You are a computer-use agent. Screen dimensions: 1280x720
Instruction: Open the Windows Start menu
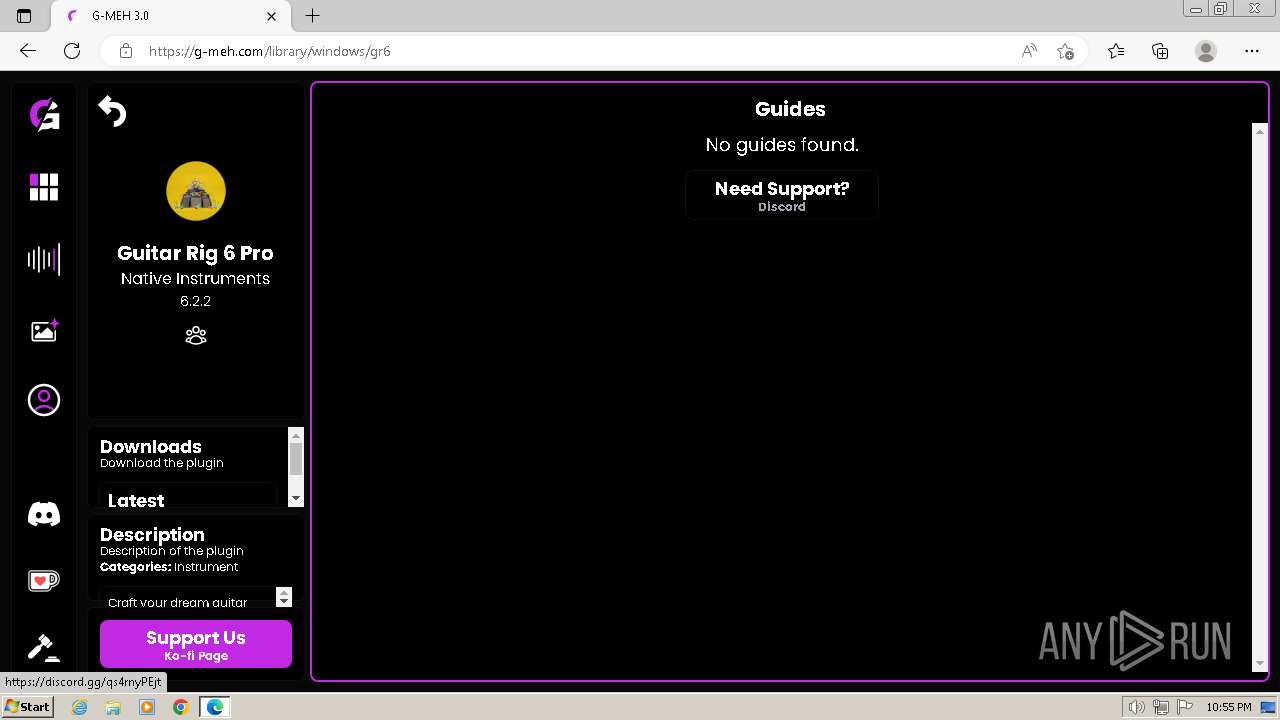pos(27,707)
